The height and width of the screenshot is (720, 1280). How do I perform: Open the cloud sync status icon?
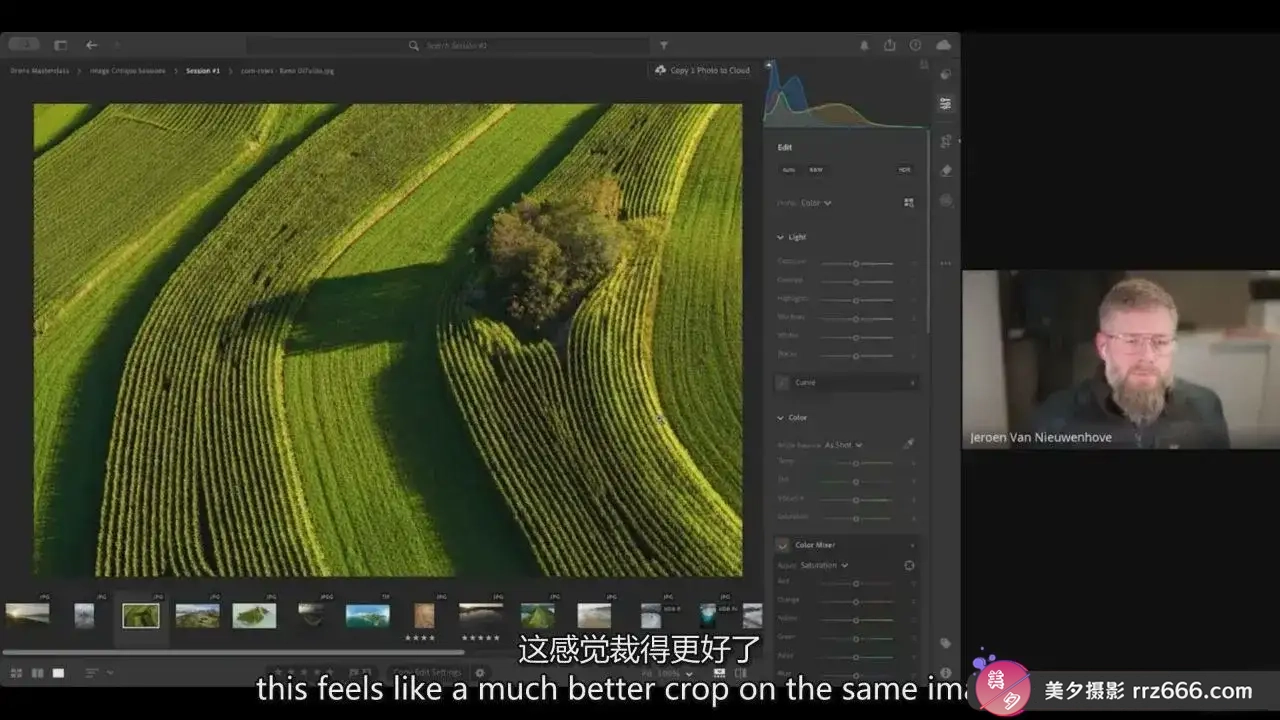click(943, 45)
